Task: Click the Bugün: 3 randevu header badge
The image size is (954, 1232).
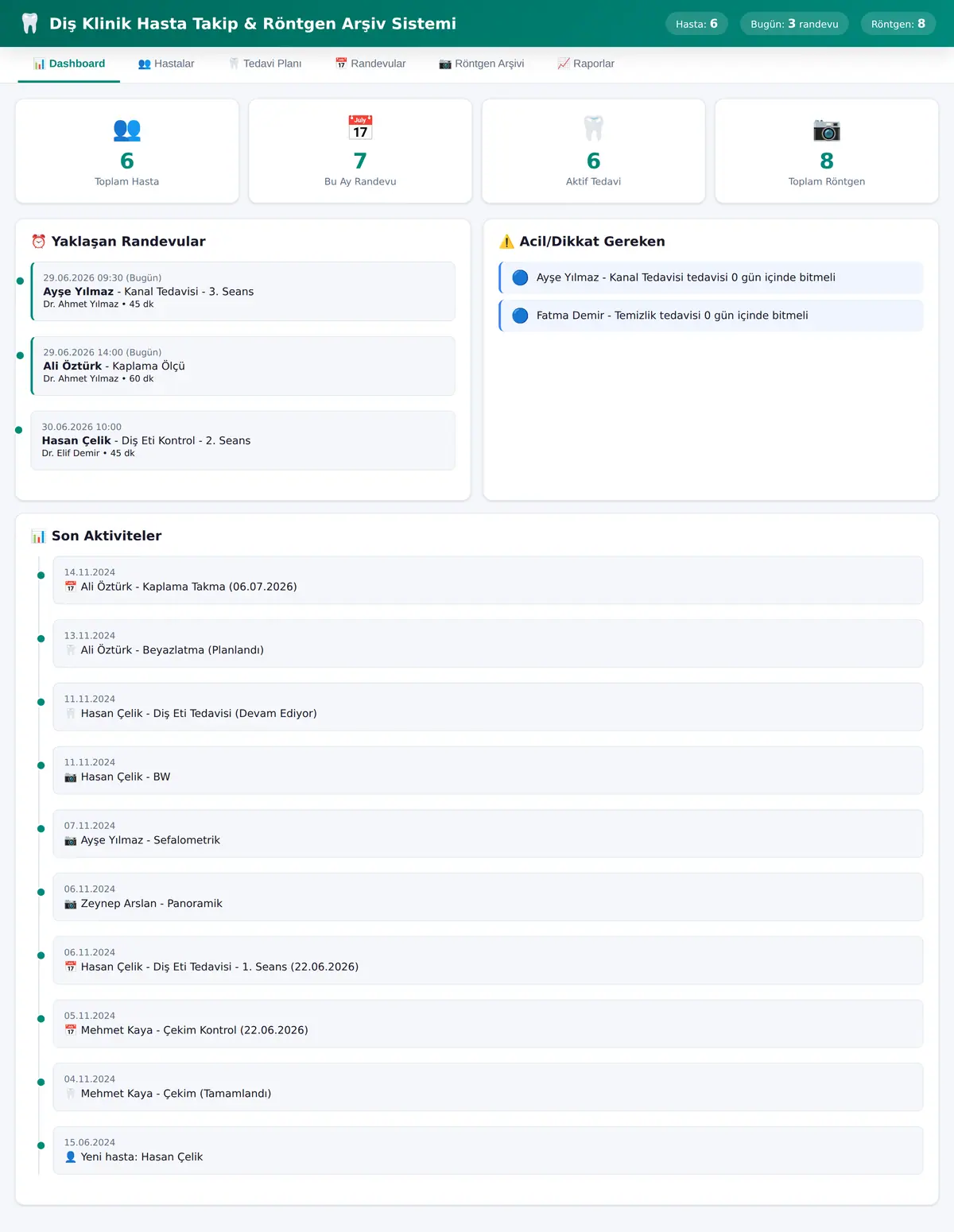Action: pyautogui.click(x=794, y=24)
